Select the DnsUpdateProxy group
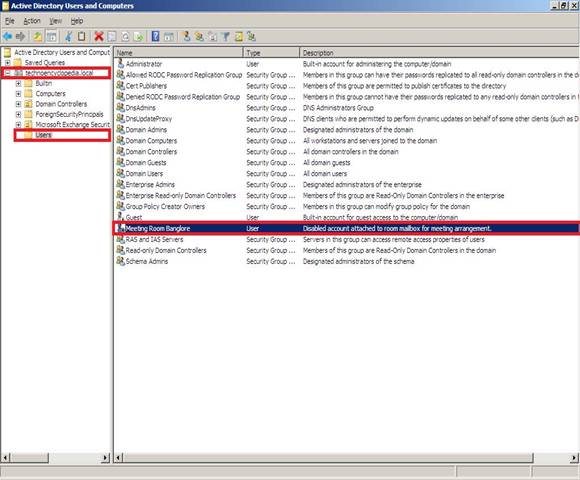Screen dimensions: 580x480 coord(346,119)
